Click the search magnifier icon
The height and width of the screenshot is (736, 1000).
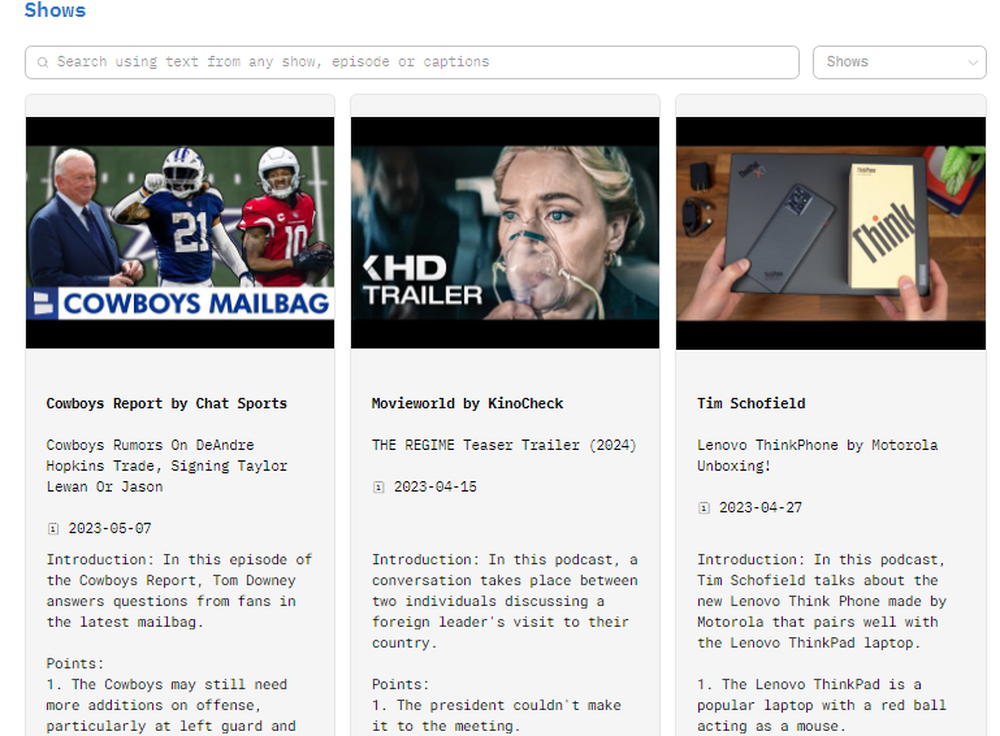[x=43, y=62]
